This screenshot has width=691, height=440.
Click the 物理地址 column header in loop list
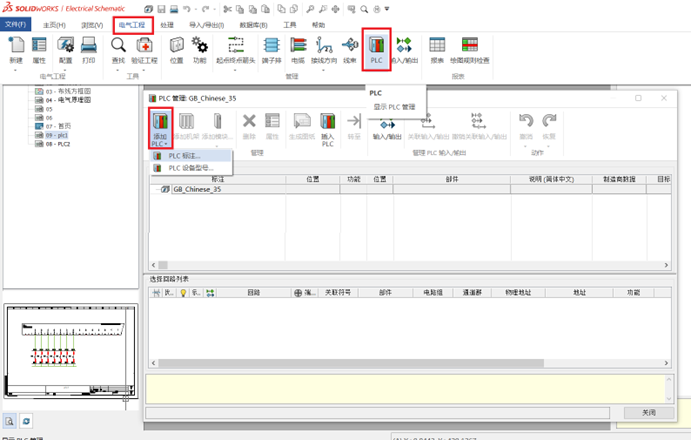click(x=518, y=292)
